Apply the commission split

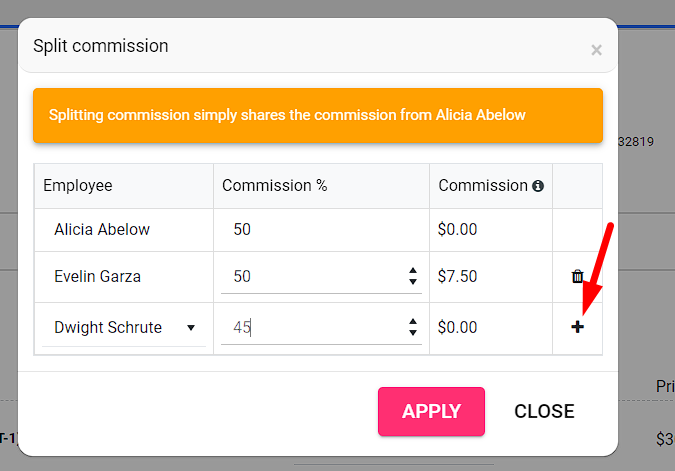point(431,411)
